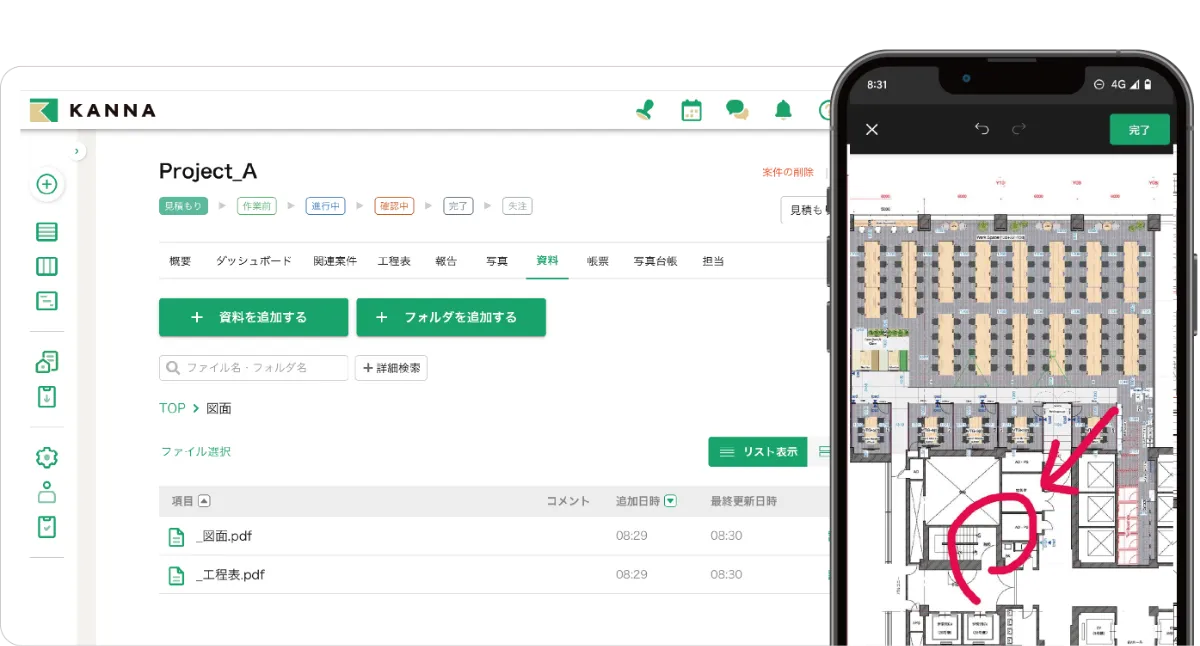Open 詳細検索 advanced search
1200x646 pixels.
(x=391, y=368)
